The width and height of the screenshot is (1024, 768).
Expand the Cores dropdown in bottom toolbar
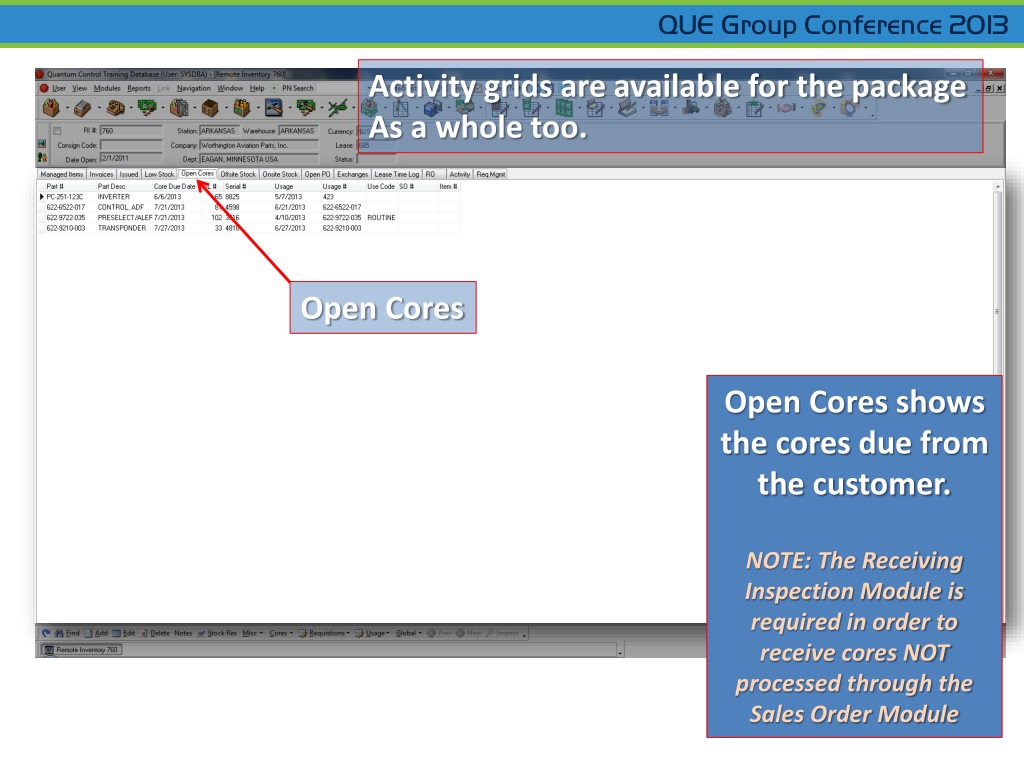tap(281, 633)
